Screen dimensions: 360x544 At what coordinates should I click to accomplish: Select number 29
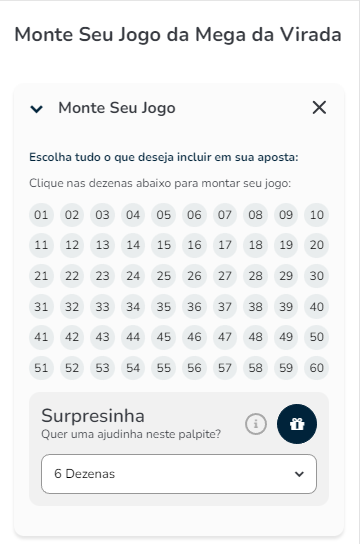click(x=286, y=276)
